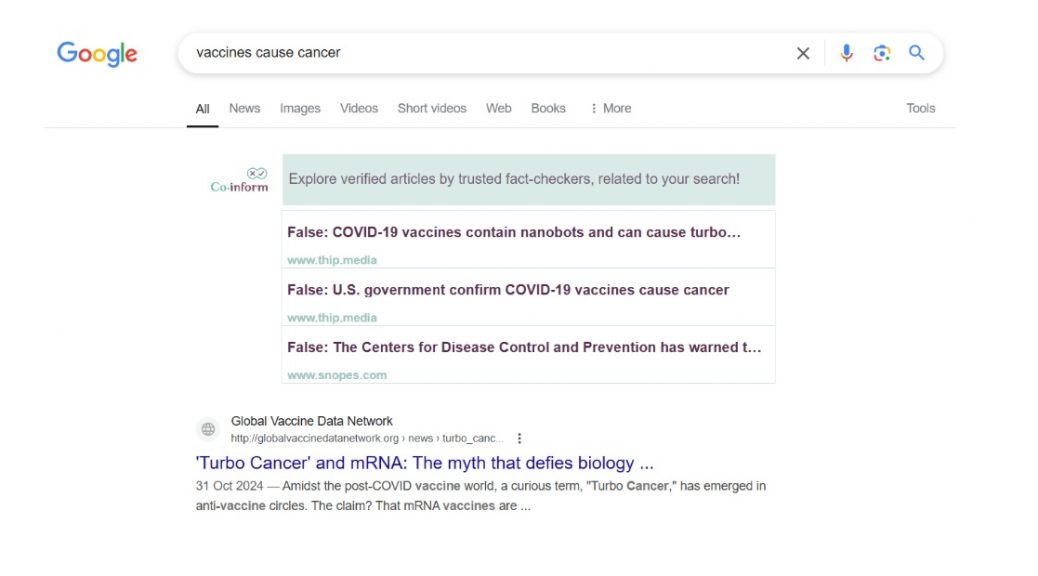Screen dimensions: 1038x576
Task: Click the Co-inform logo
Action: coord(240,180)
